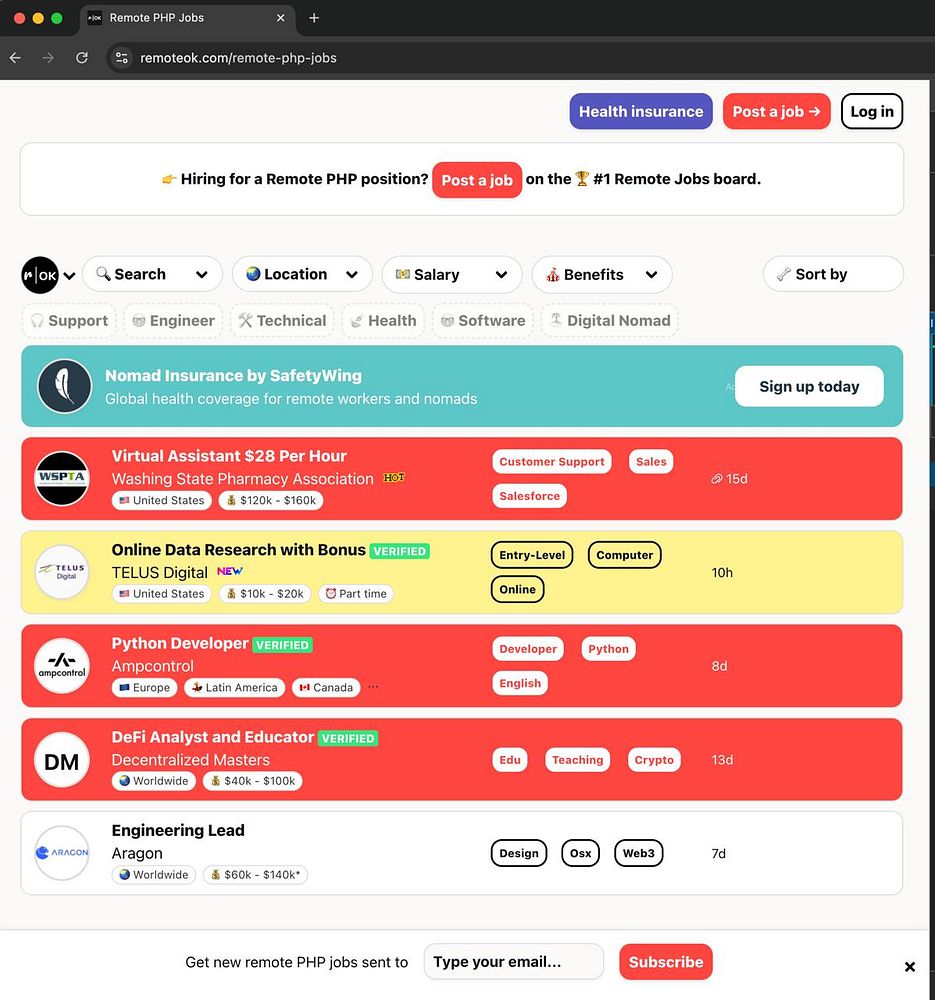This screenshot has width=935, height=1000.
Task: Click the Customer Support tag
Action: 552,462
